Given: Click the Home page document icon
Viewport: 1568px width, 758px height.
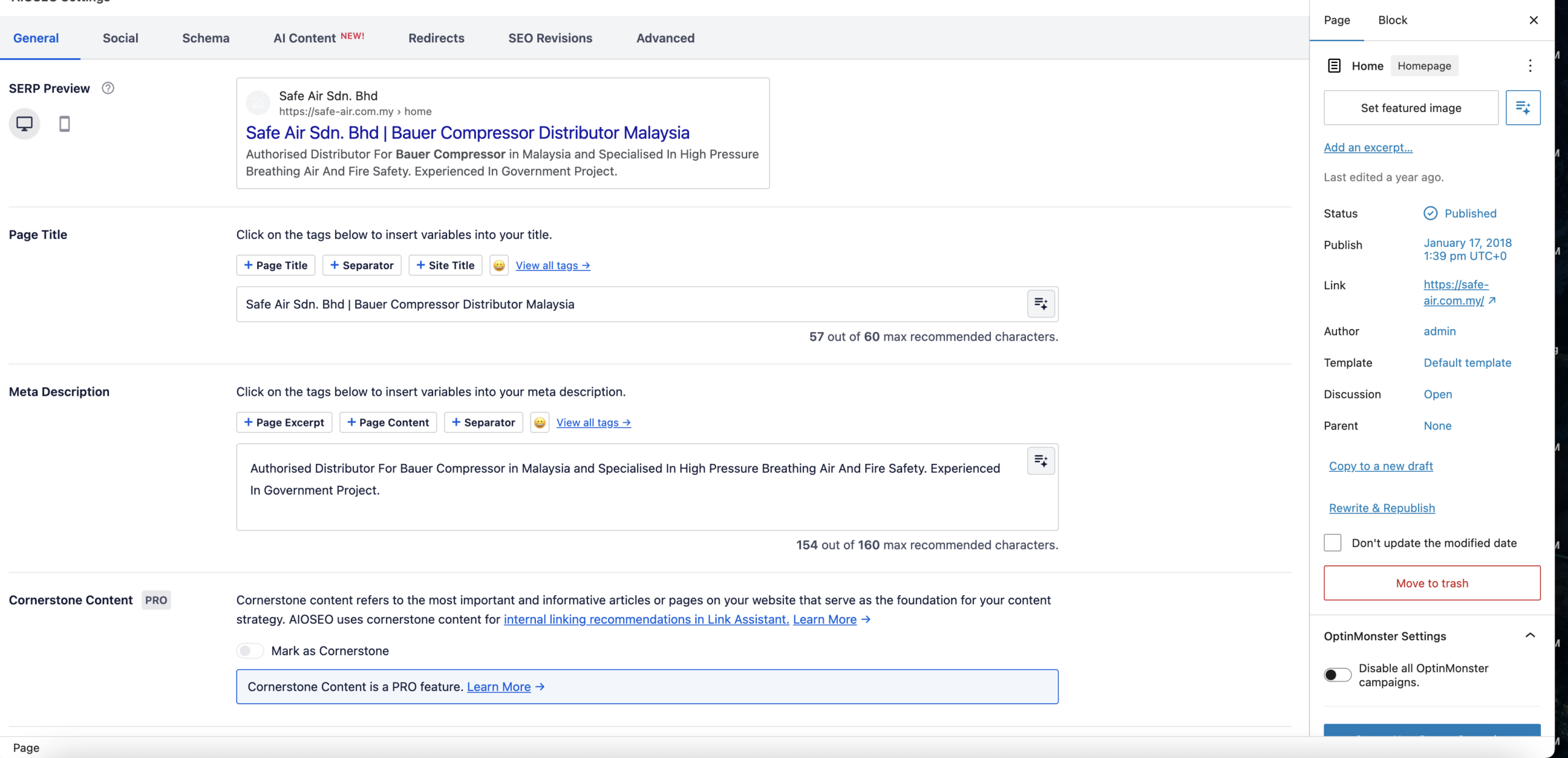Looking at the screenshot, I should pyautogui.click(x=1334, y=66).
